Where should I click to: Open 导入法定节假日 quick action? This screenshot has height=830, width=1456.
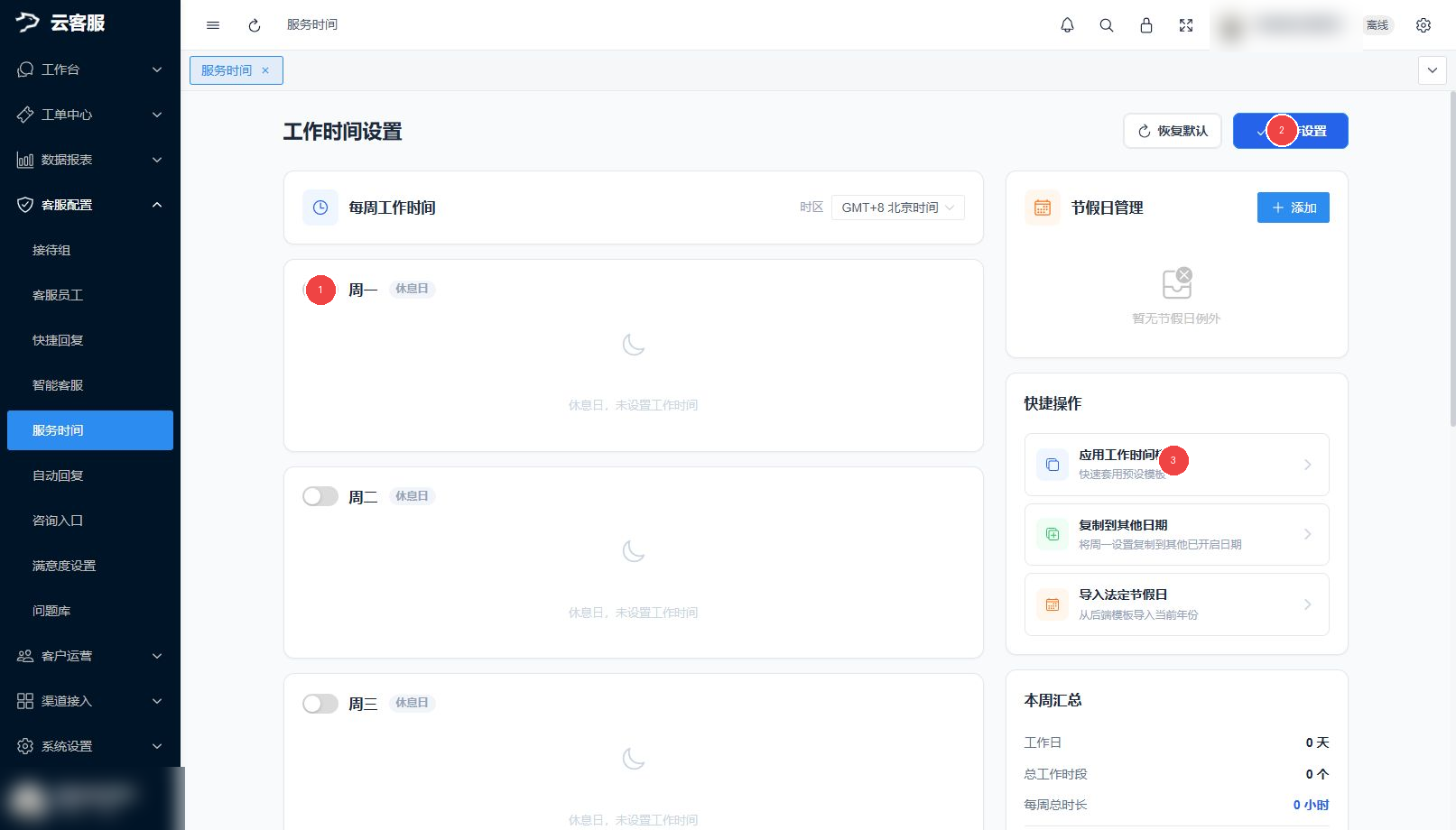coord(1177,604)
